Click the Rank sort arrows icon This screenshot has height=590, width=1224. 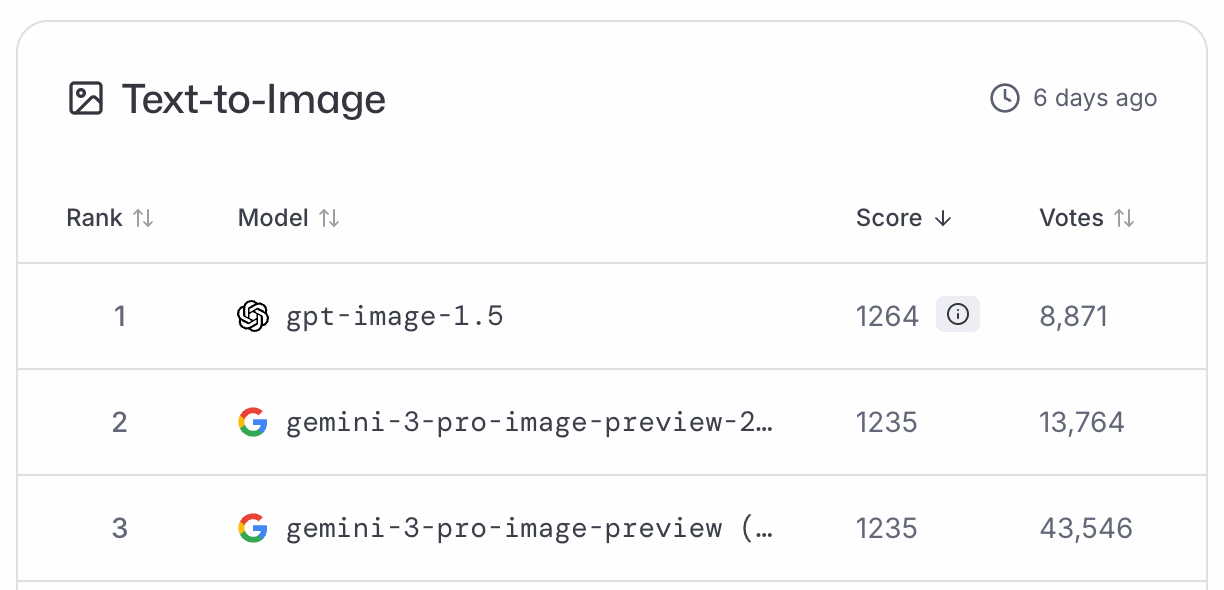[143, 218]
